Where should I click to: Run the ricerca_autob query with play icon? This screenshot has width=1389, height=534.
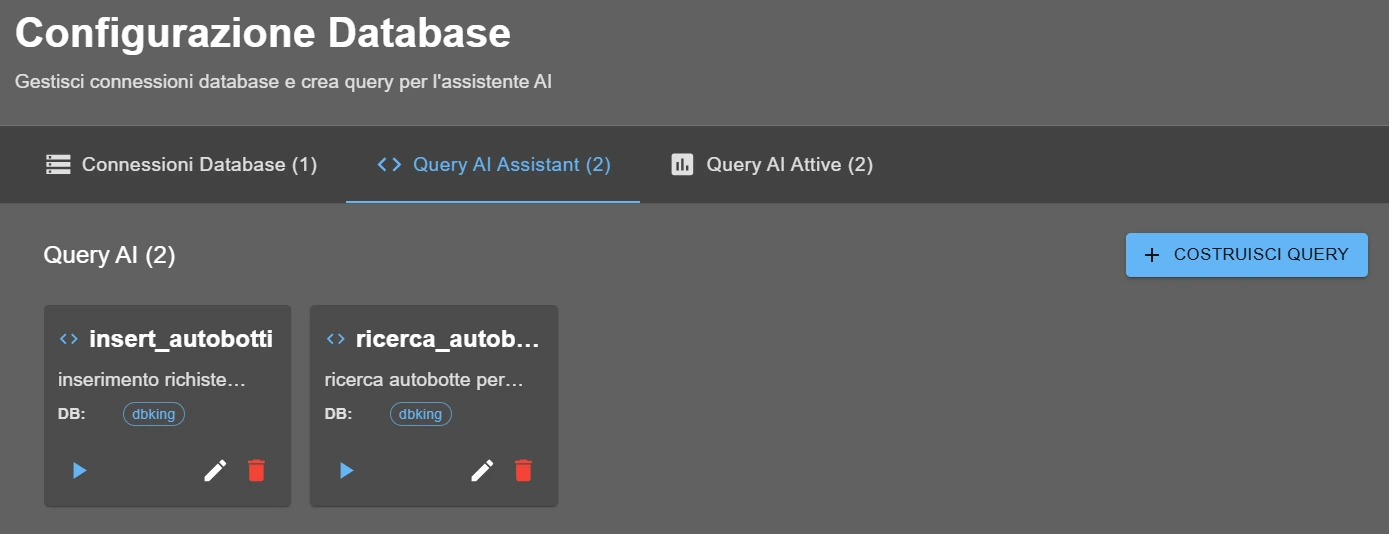[x=347, y=470]
